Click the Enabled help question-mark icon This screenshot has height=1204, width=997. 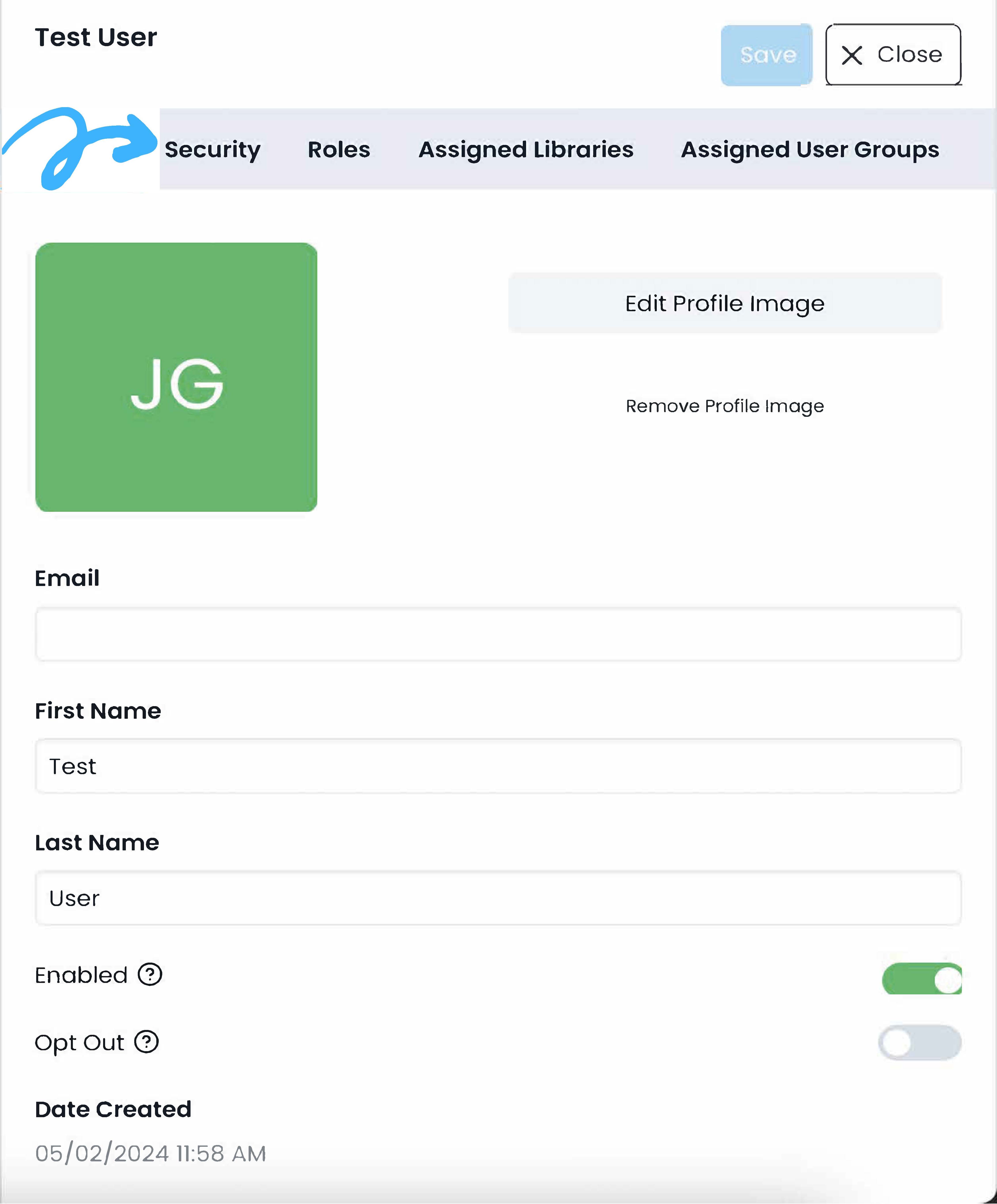pos(150,974)
